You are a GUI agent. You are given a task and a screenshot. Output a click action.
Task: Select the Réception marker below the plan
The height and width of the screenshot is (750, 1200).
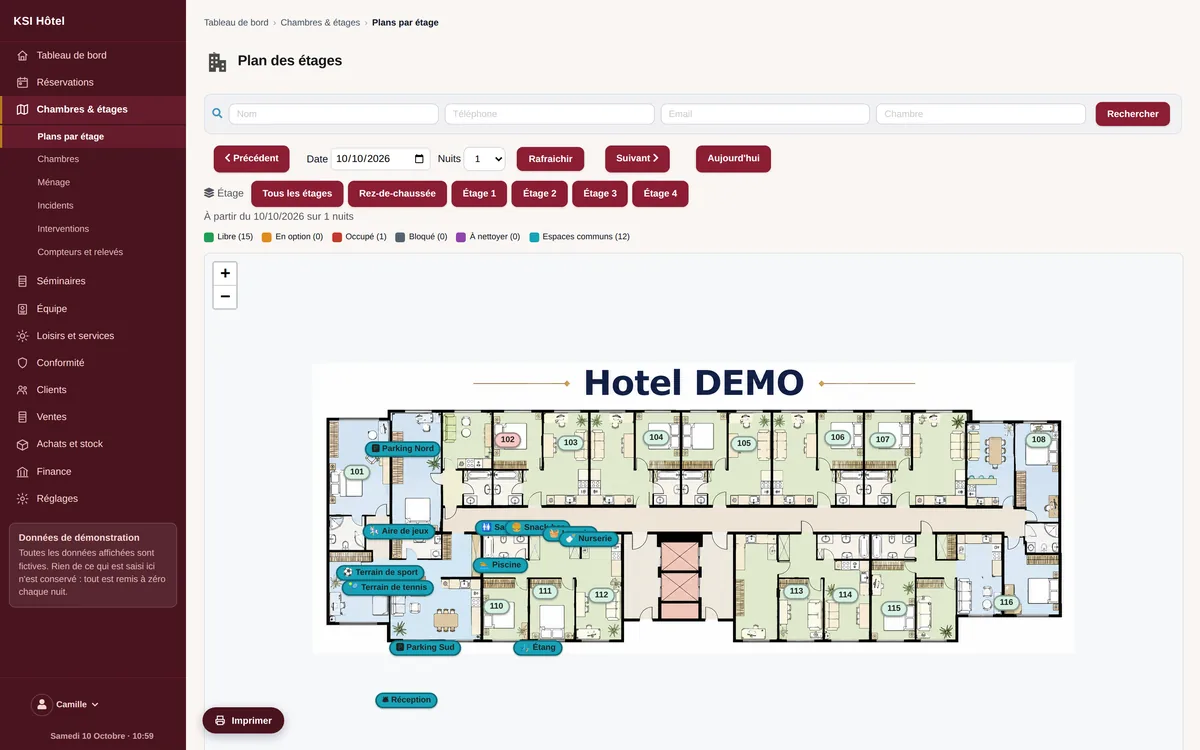pyautogui.click(x=406, y=700)
